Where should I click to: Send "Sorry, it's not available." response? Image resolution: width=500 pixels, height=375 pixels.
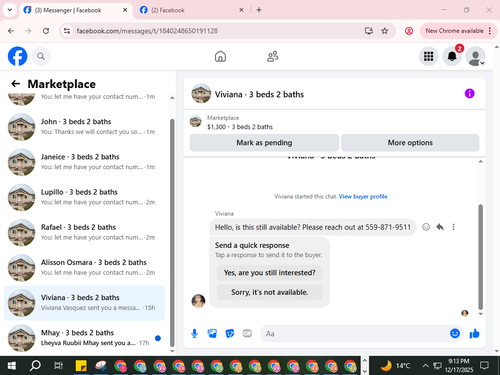269,292
